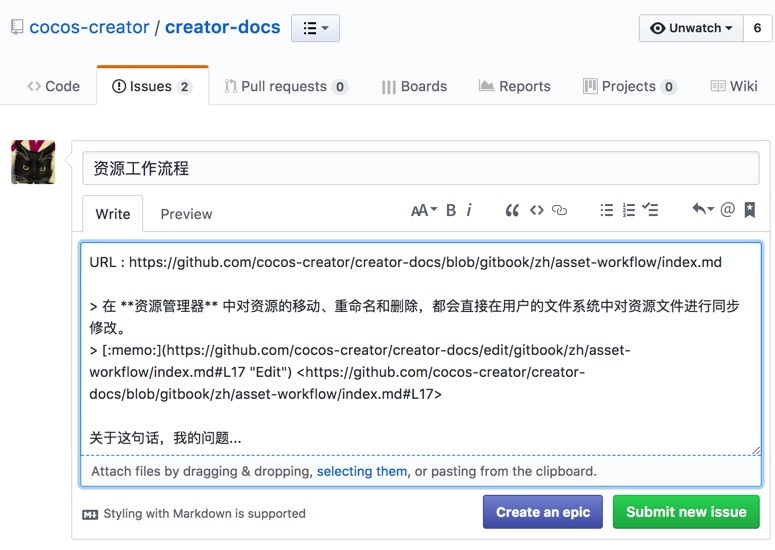Select the Write tab

[113, 213]
